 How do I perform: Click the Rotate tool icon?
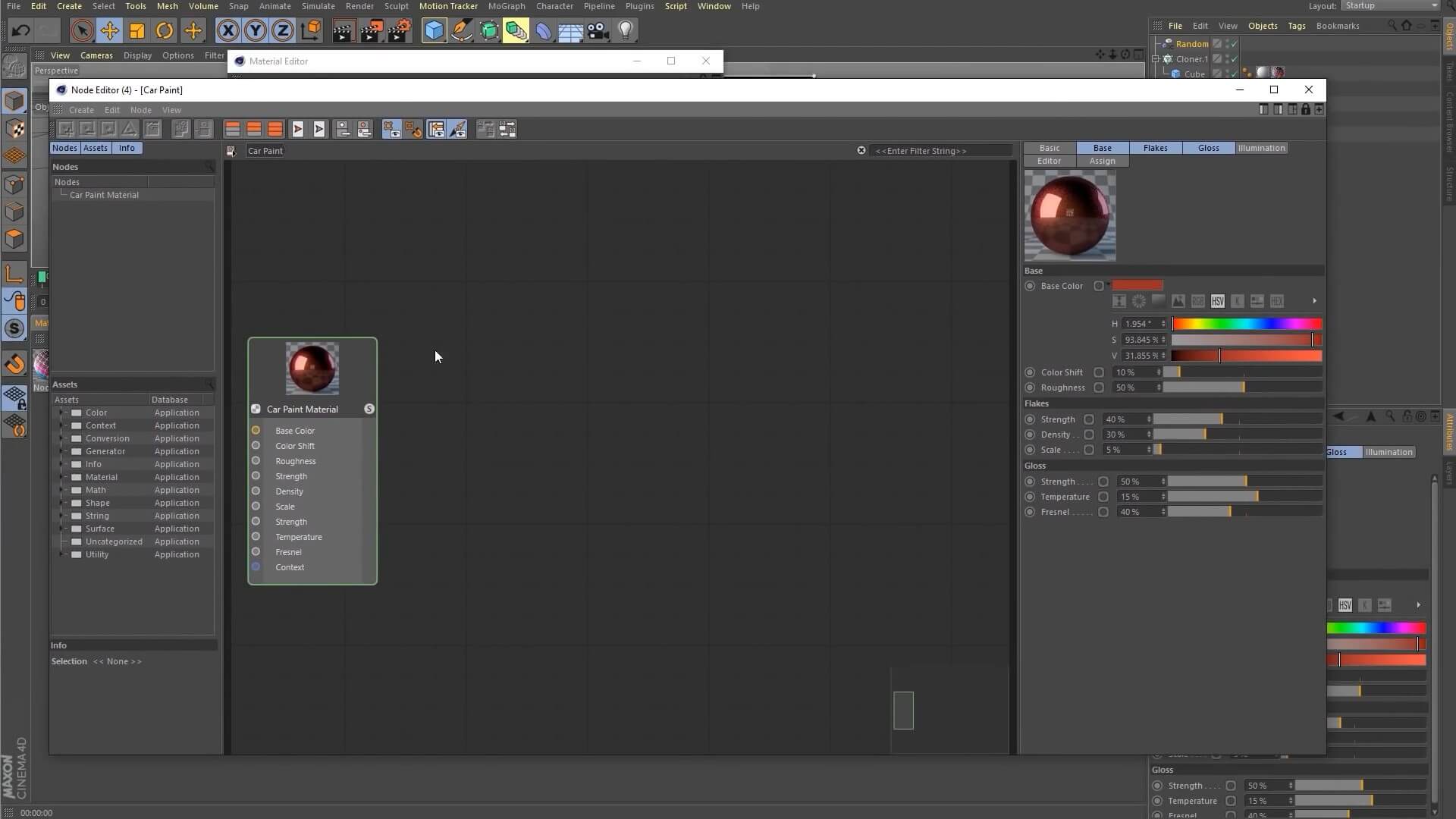click(x=165, y=30)
